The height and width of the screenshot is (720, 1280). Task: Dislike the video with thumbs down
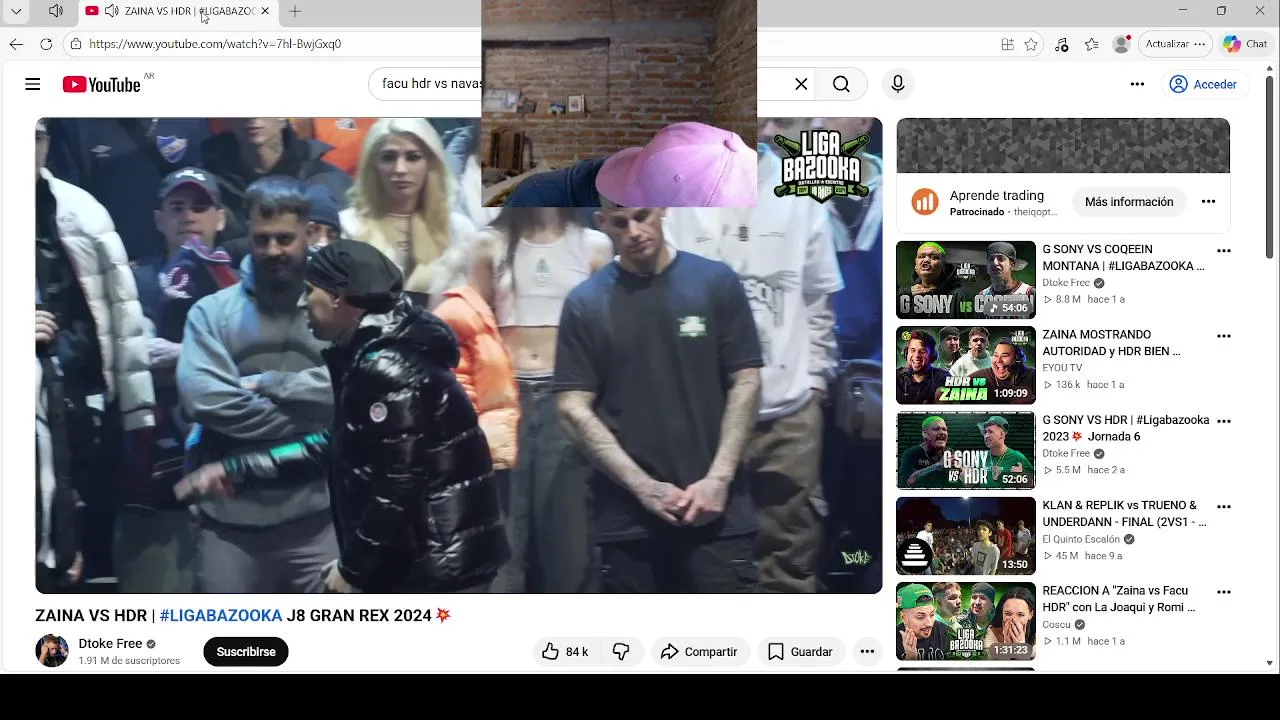pyautogui.click(x=621, y=651)
